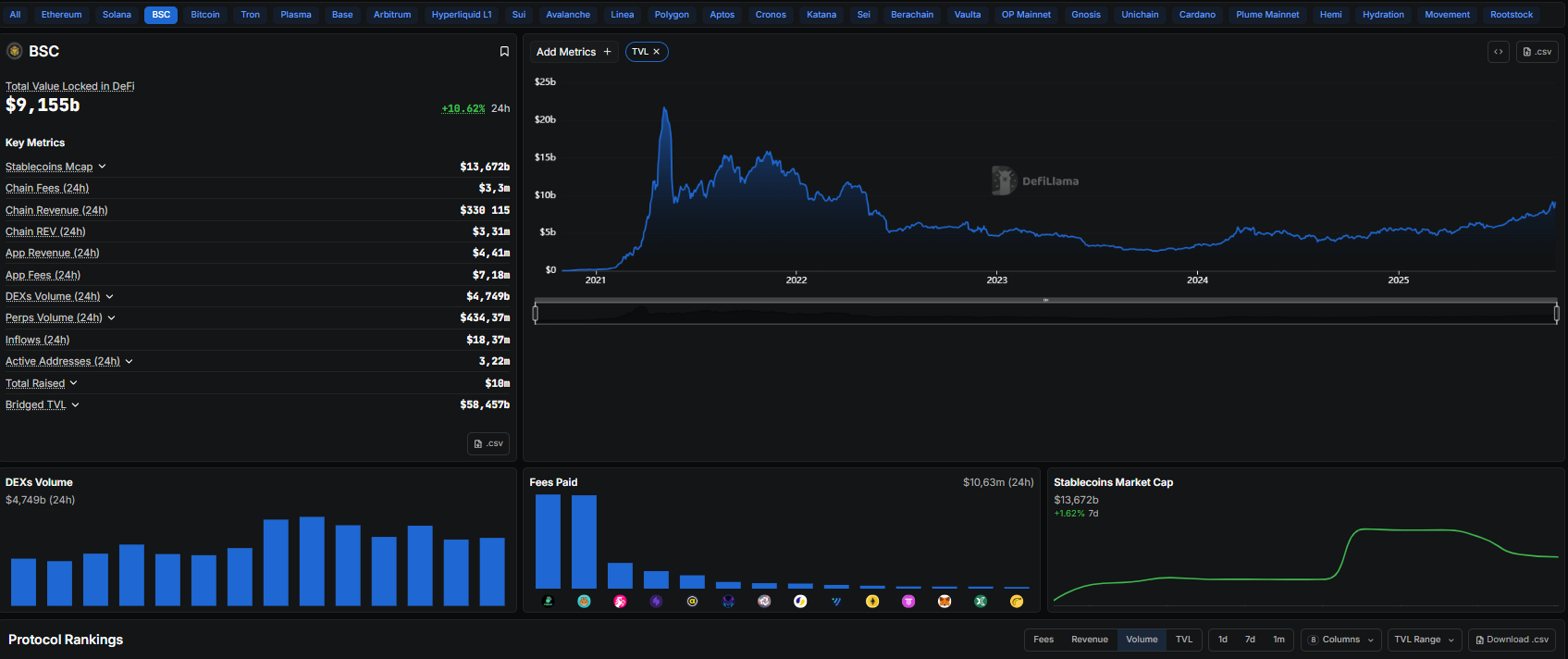The image size is (1568, 659).
Task: Click the left handle of chart range slider
Action: pyautogui.click(x=535, y=314)
